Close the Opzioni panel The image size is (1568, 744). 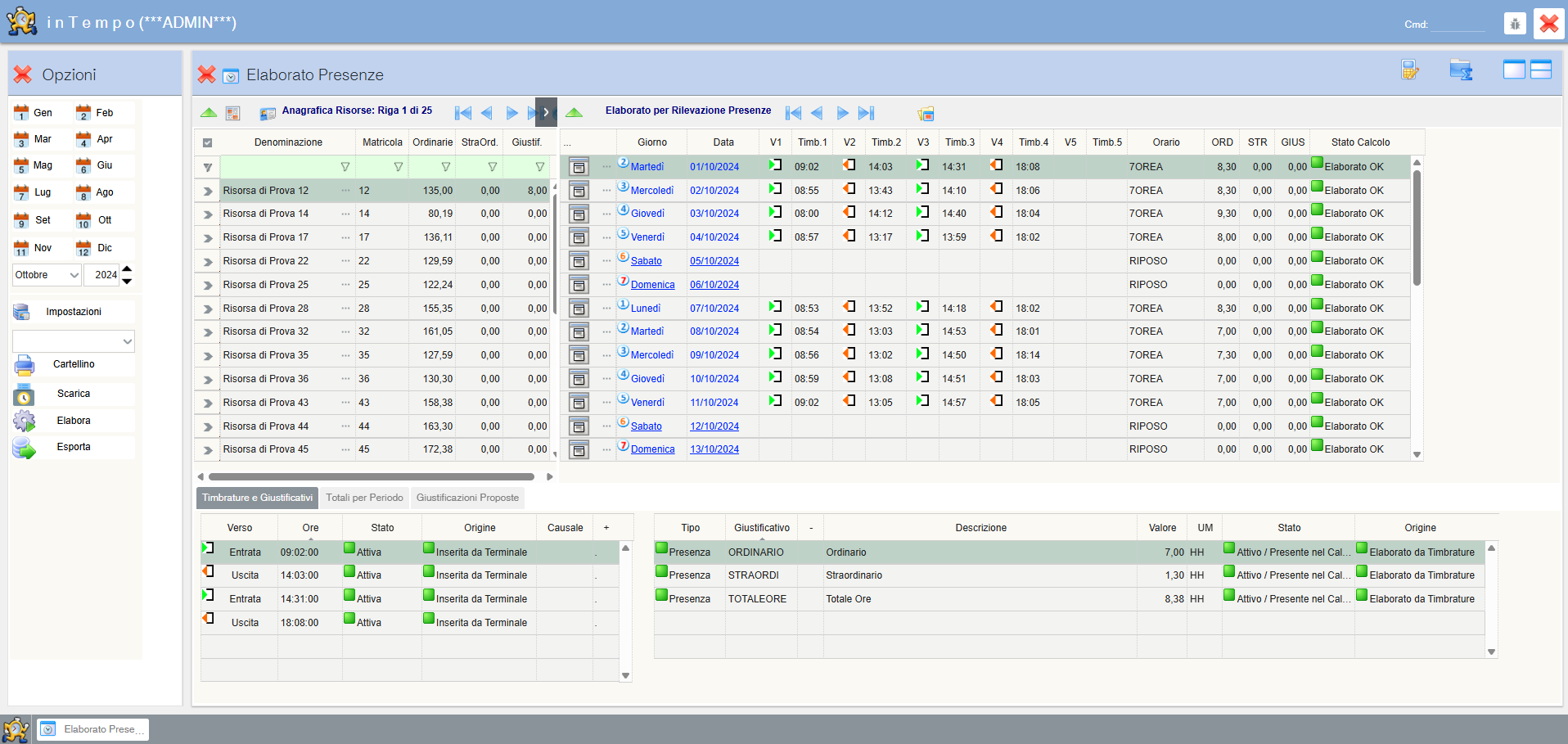[x=23, y=74]
